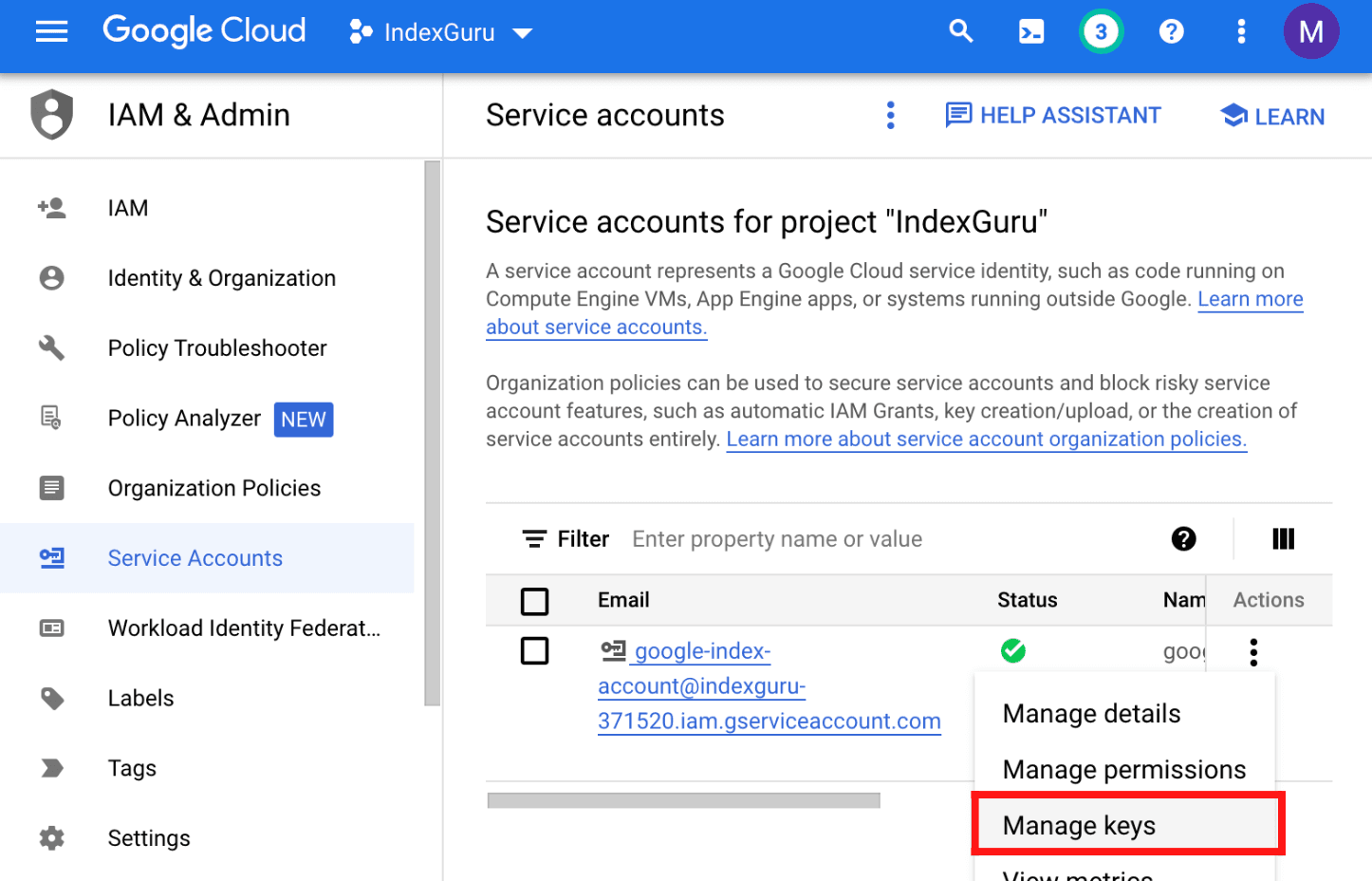The image size is (1372, 881).
Task: Open the Learn panel
Action: 1272,117
